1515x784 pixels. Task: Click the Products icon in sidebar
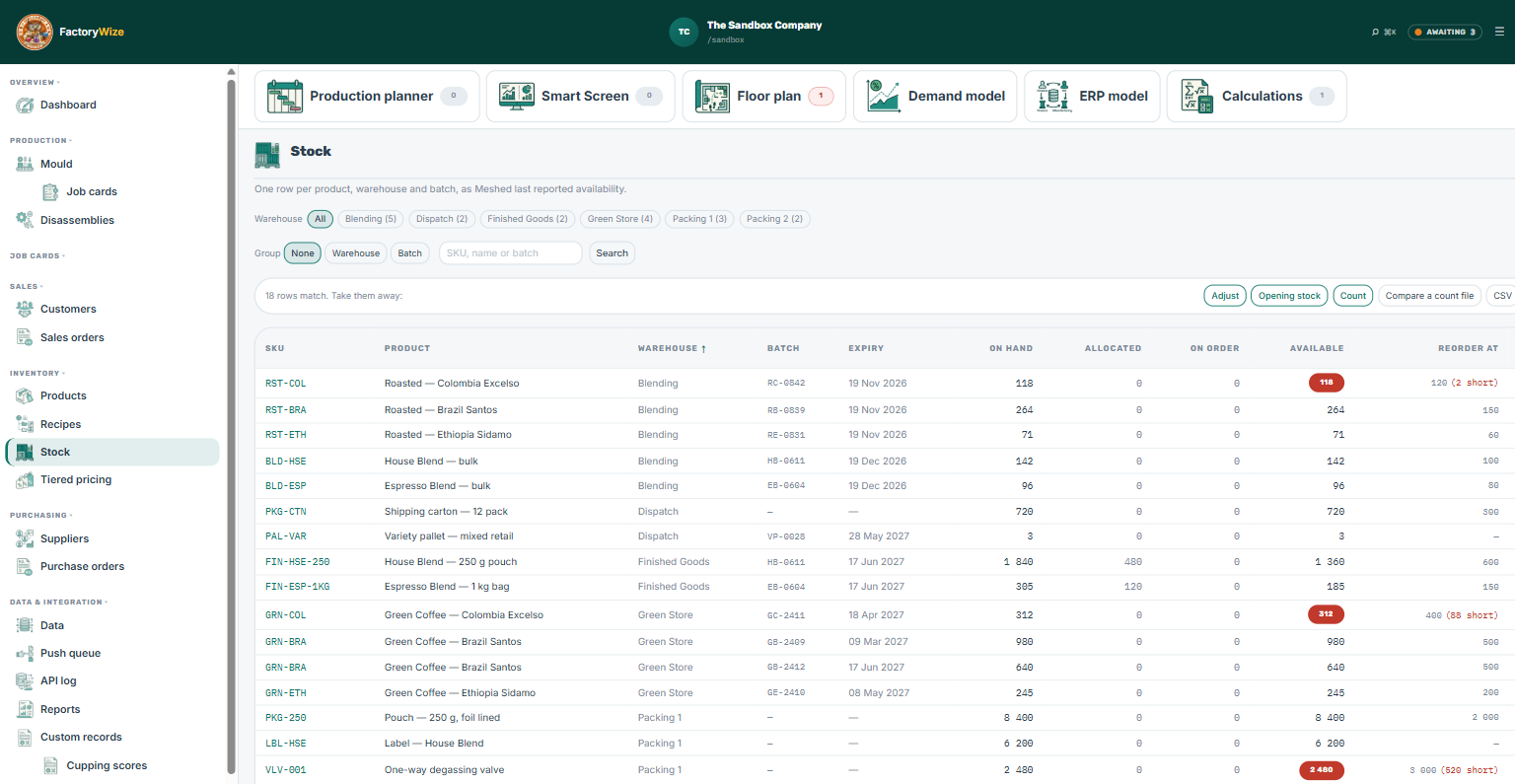25,395
